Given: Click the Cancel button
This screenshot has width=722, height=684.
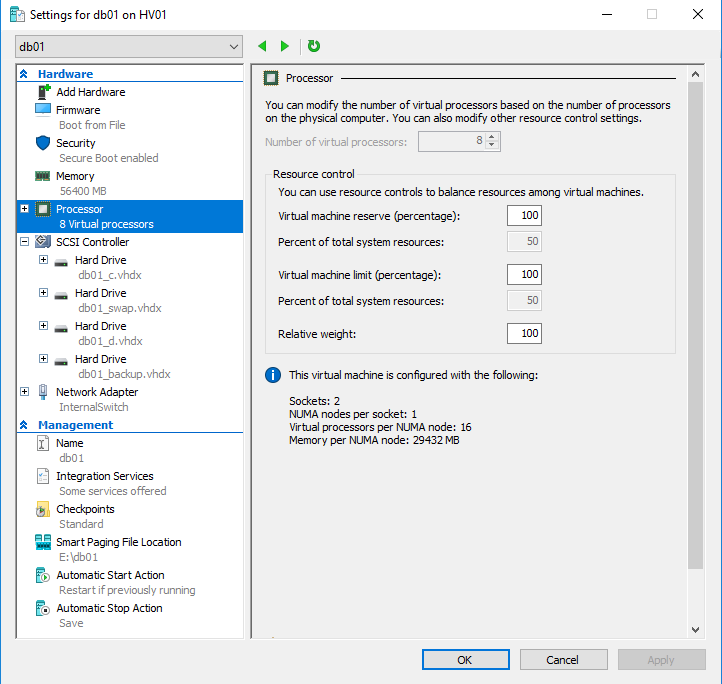Looking at the screenshot, I should tap(563, 660).
